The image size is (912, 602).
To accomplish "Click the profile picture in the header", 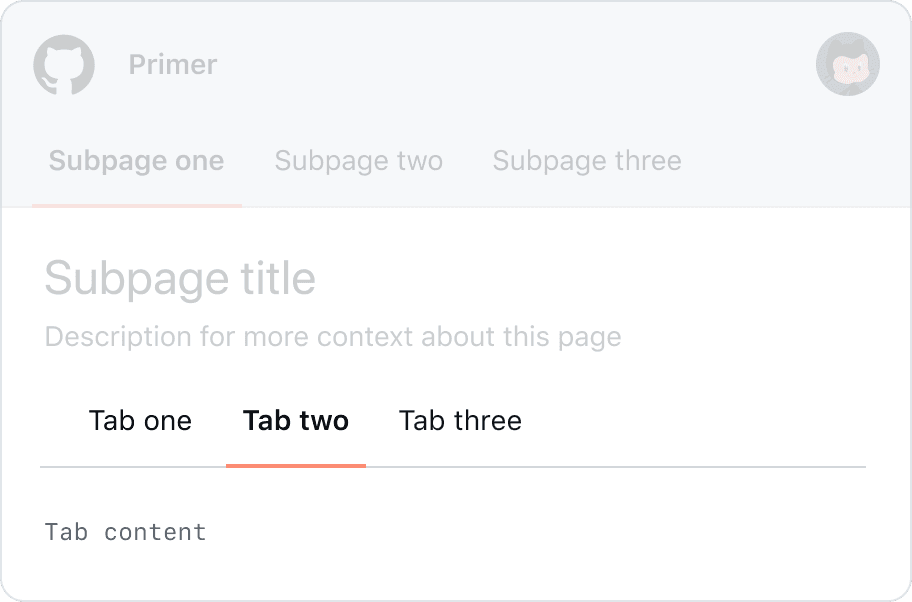I will (848, 64).
